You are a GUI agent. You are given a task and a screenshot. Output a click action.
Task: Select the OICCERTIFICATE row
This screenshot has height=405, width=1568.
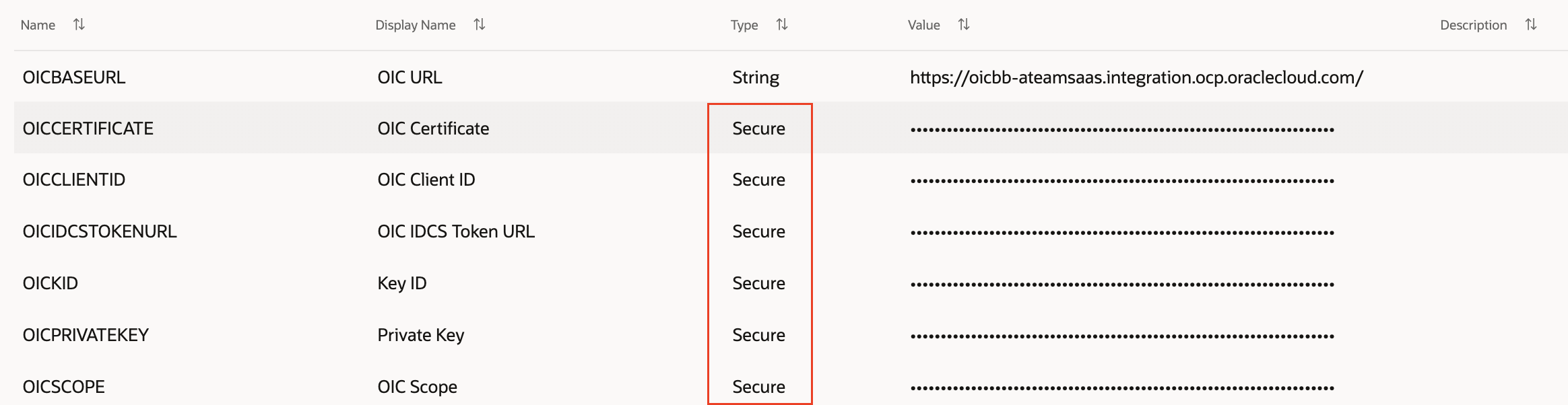tap(88, 128)
